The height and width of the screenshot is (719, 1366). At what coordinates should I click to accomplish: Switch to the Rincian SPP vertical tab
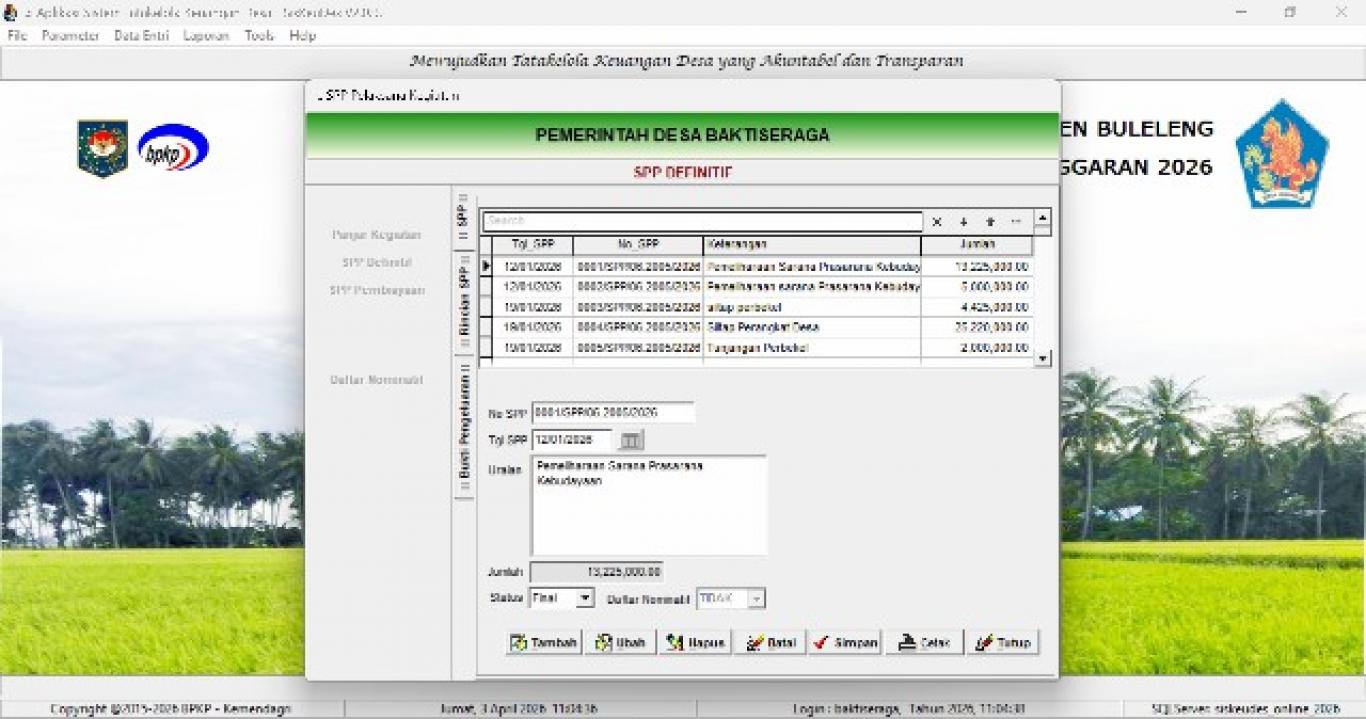coord(464,302)
